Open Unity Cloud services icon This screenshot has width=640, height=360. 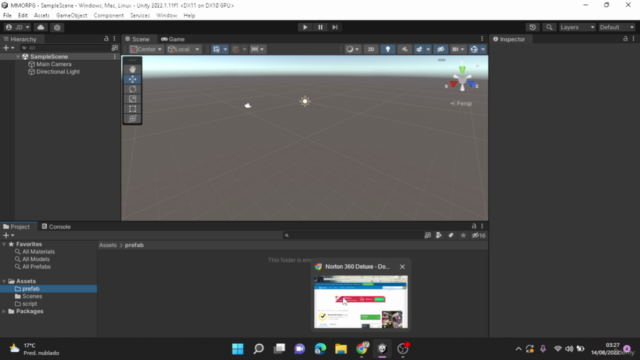click(41, 27)
